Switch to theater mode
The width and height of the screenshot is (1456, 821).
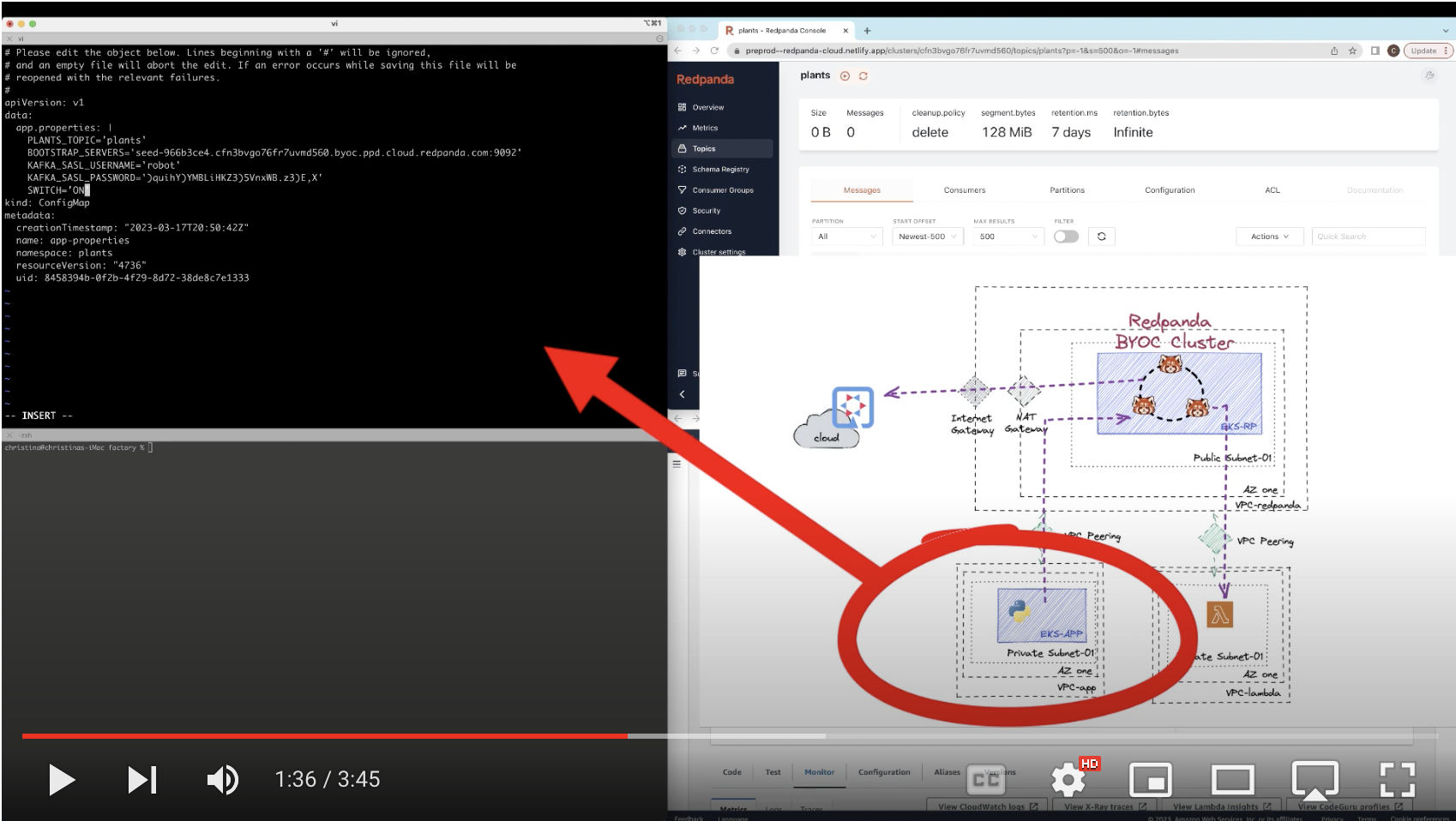1232,780
